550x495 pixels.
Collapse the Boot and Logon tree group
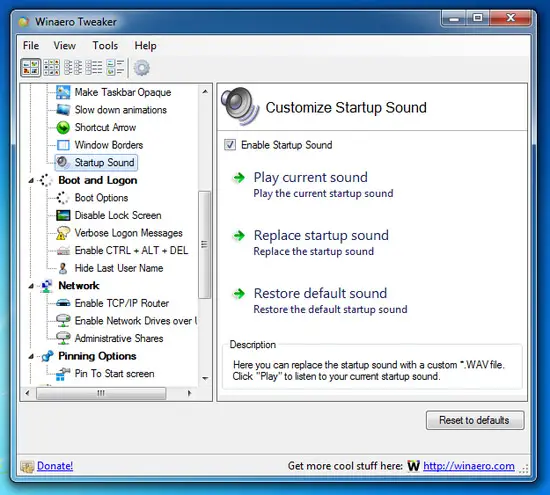(31, 181)
